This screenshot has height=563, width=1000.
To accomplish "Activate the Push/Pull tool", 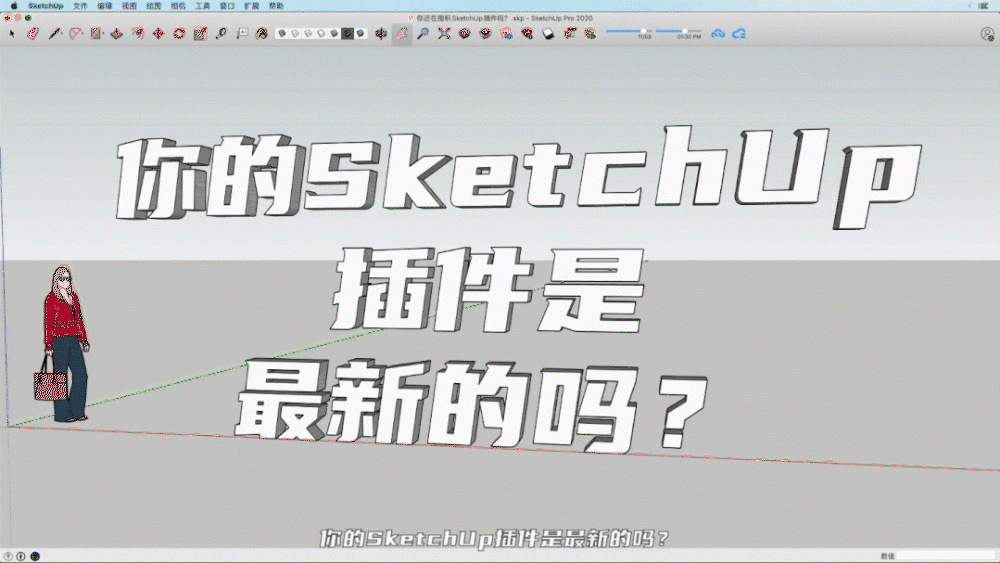I will [116, 33].
